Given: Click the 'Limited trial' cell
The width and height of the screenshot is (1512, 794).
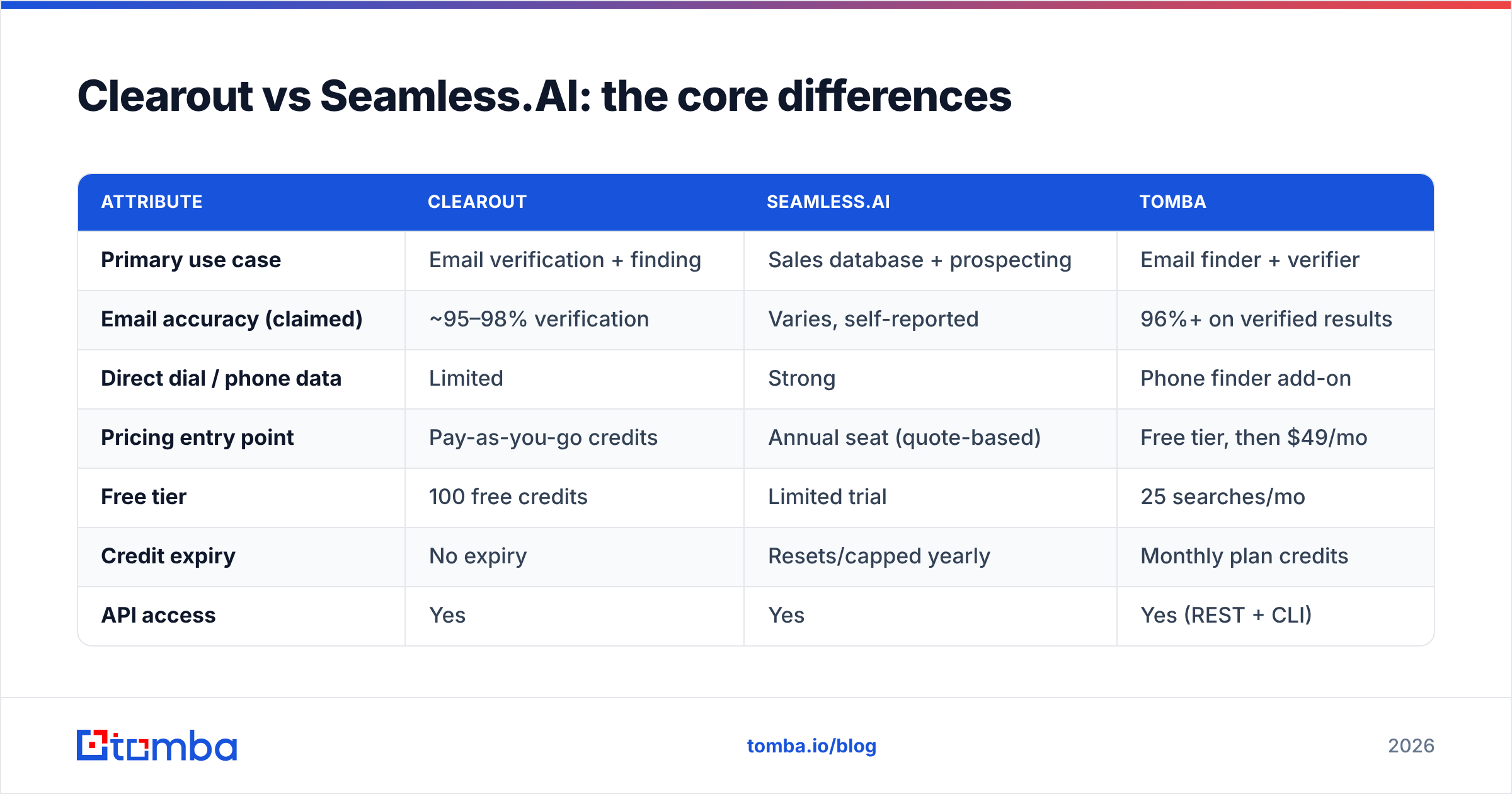Looking at the screenshot, I should point(827,497).
